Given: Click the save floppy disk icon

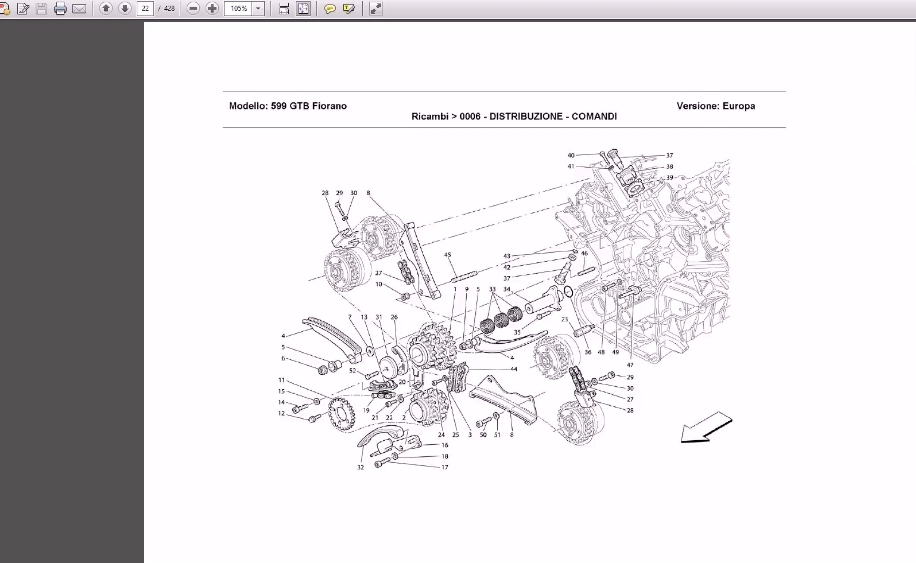Looking at the screenshot, I should 41,9.
